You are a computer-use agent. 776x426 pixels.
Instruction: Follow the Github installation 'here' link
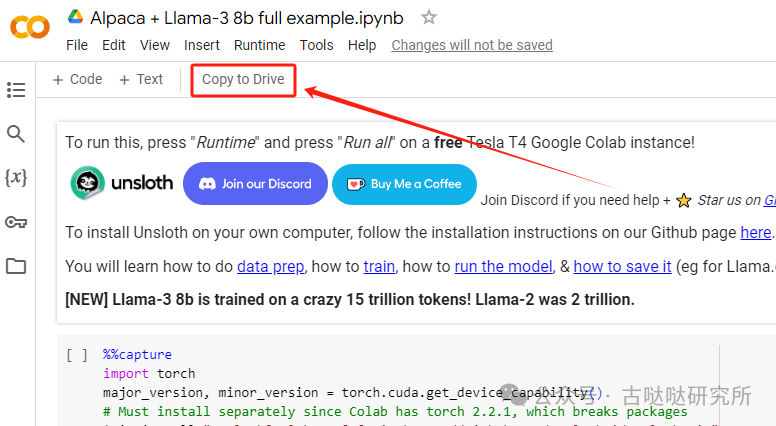(x=756, y=233)
